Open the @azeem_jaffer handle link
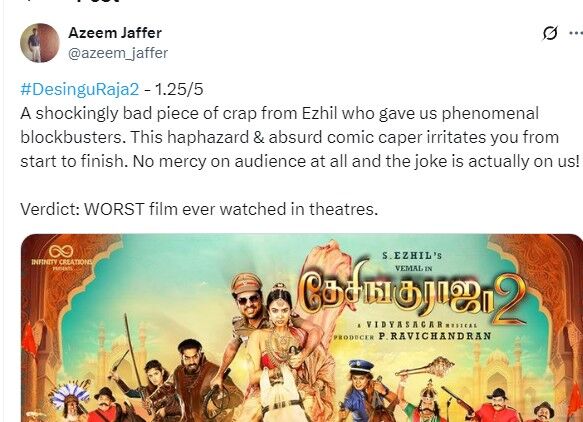583x422 pixels. [x=118, y=53]
